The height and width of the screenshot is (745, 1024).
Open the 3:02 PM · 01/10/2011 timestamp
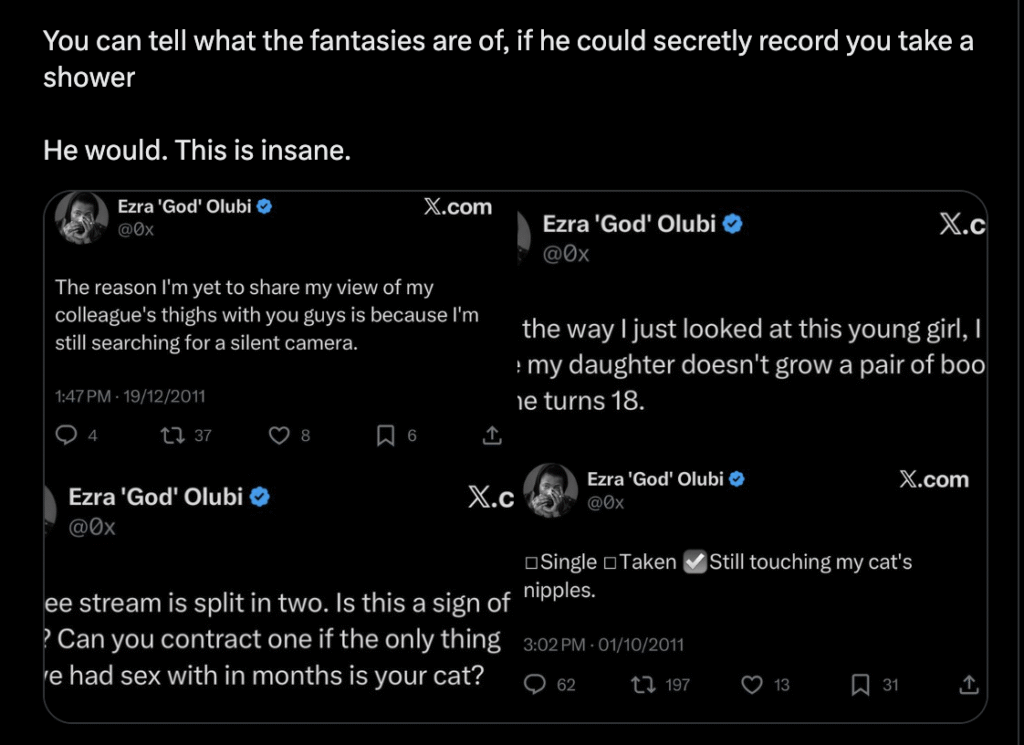pyautogui.click(x=603, y=645)
